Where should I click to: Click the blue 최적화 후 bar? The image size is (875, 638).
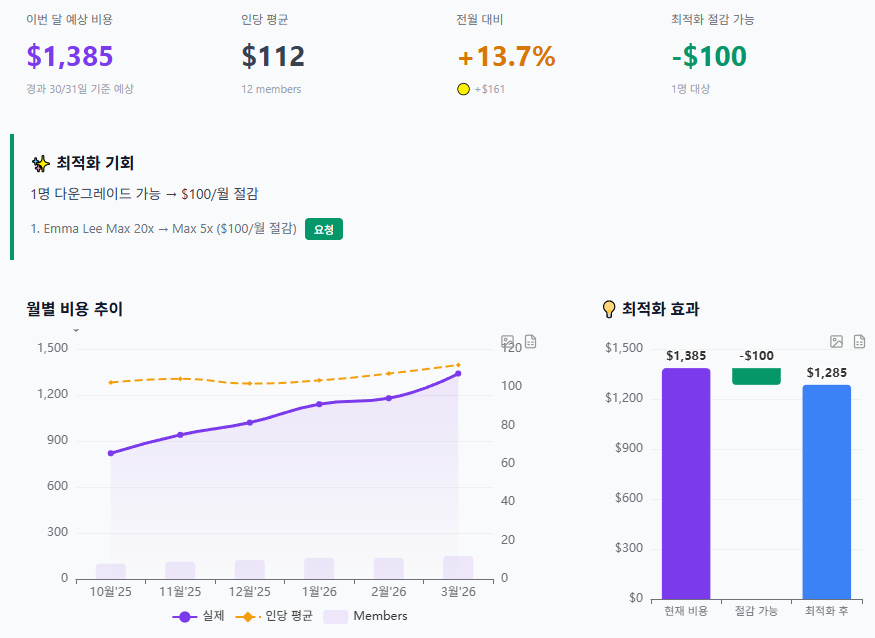point(826,491)
